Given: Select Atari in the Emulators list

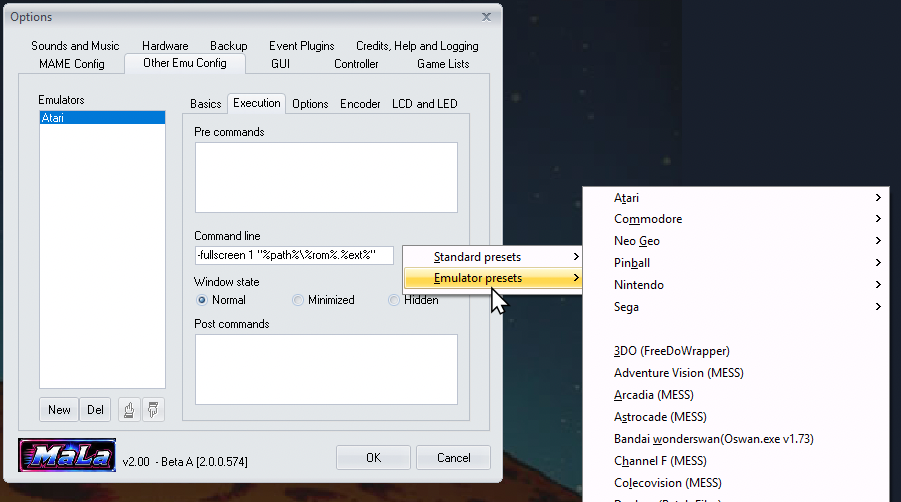Looking at the screenshot, I should 102,118.
